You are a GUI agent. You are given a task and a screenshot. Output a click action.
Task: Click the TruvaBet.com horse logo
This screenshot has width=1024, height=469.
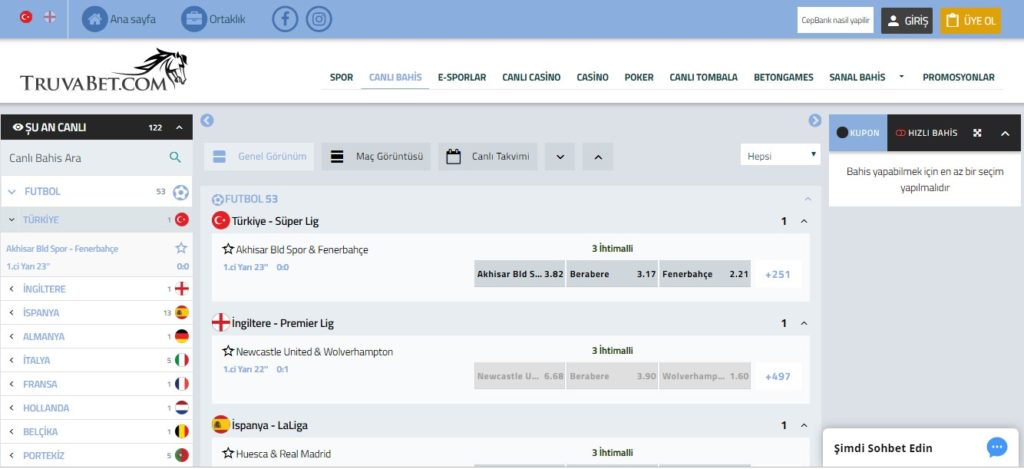(x=104, y=70)
